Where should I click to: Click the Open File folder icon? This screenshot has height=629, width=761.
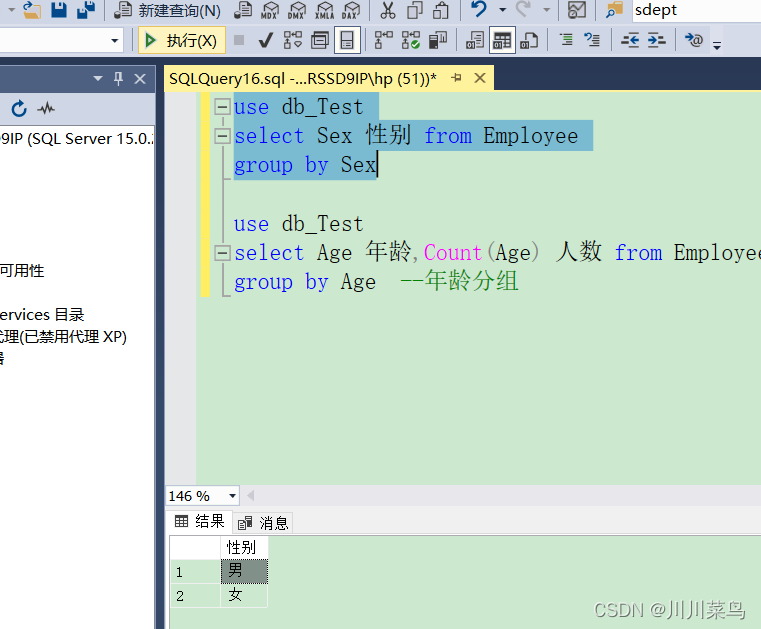pos(32,10)
